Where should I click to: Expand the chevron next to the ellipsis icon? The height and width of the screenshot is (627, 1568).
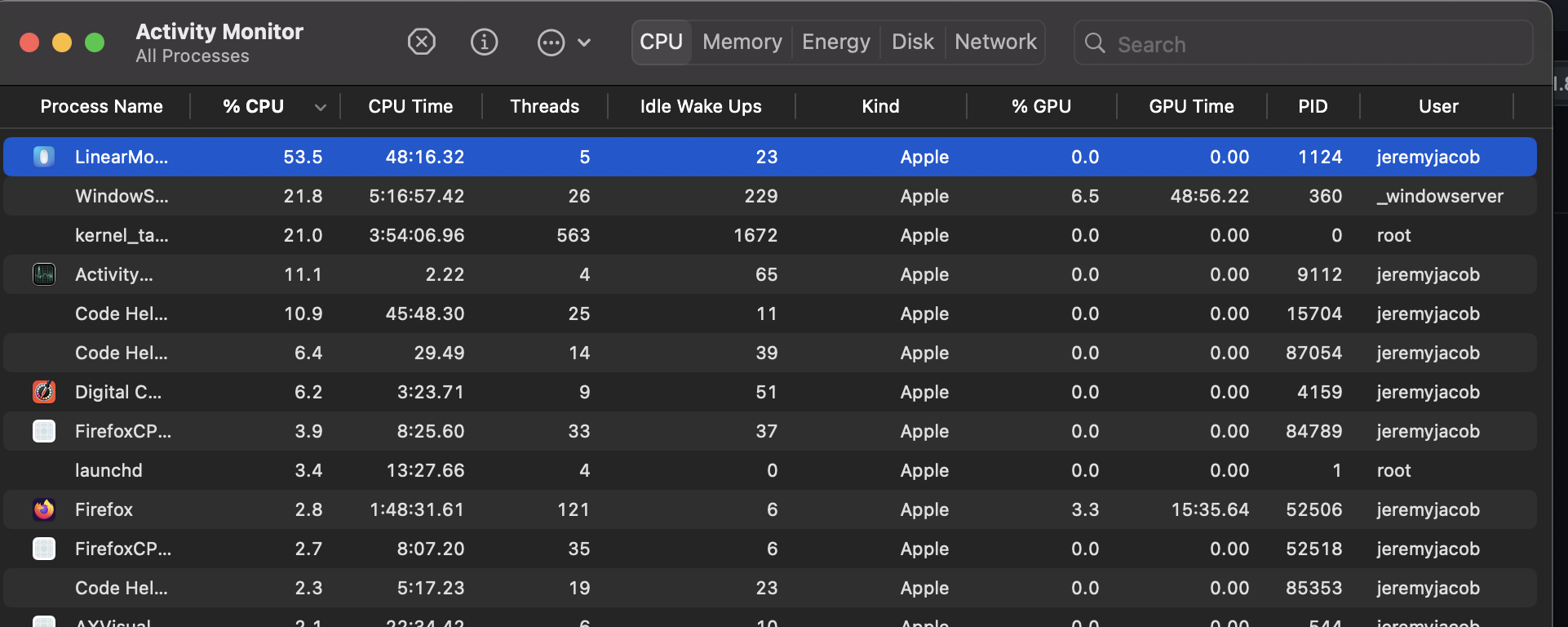coord(584,42)
